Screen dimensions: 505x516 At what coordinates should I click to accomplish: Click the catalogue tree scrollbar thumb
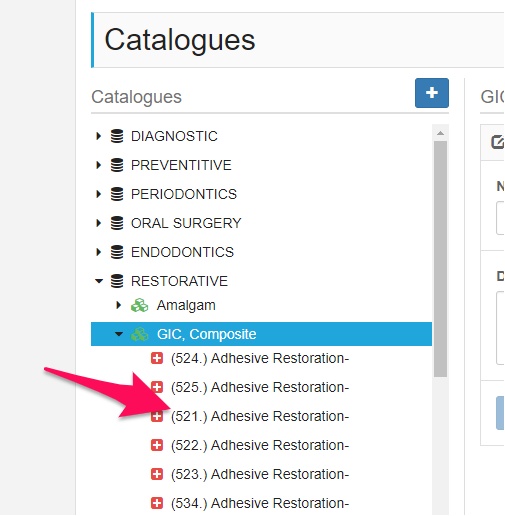(x=440, y=259)
